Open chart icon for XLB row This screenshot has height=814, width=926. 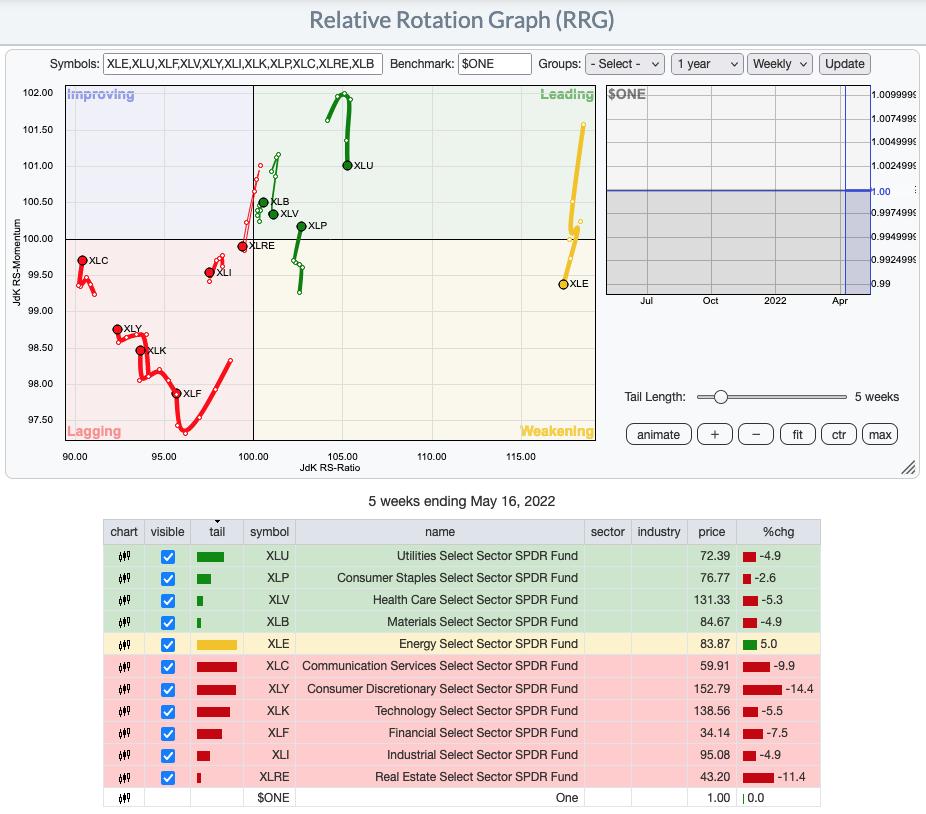124,622
